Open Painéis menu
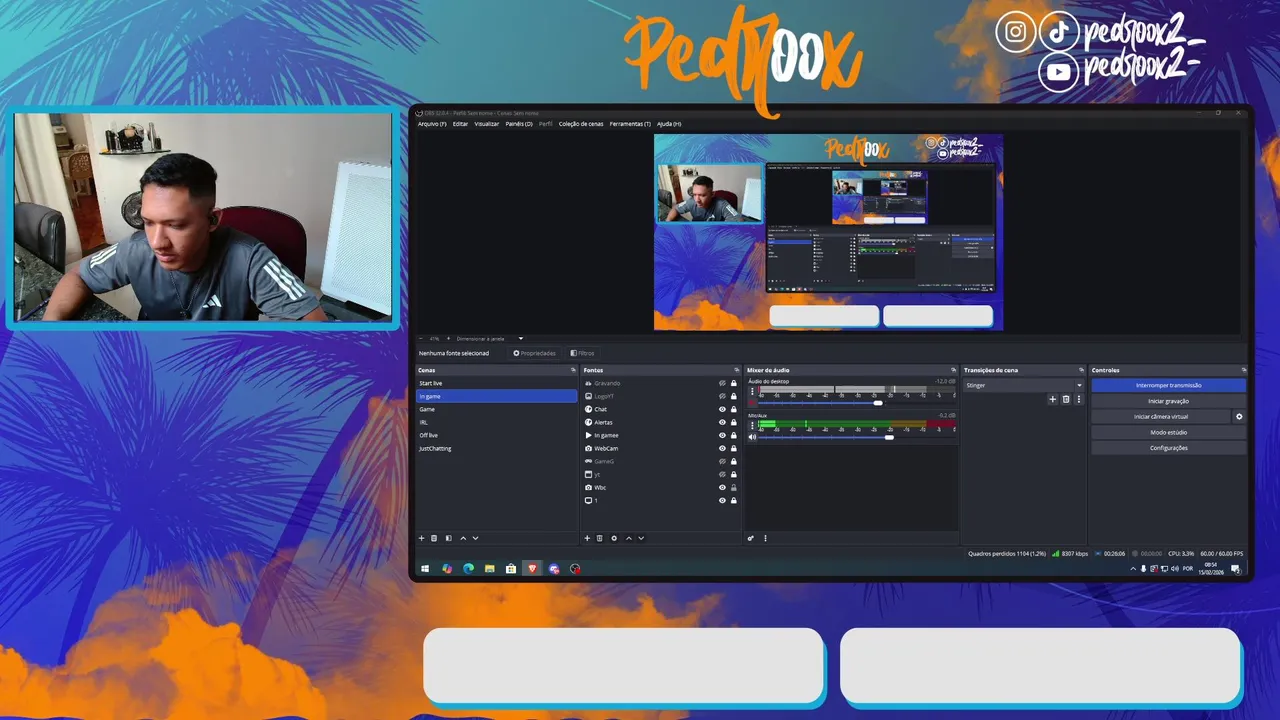1280x720 pixels. tap(519, 124)
